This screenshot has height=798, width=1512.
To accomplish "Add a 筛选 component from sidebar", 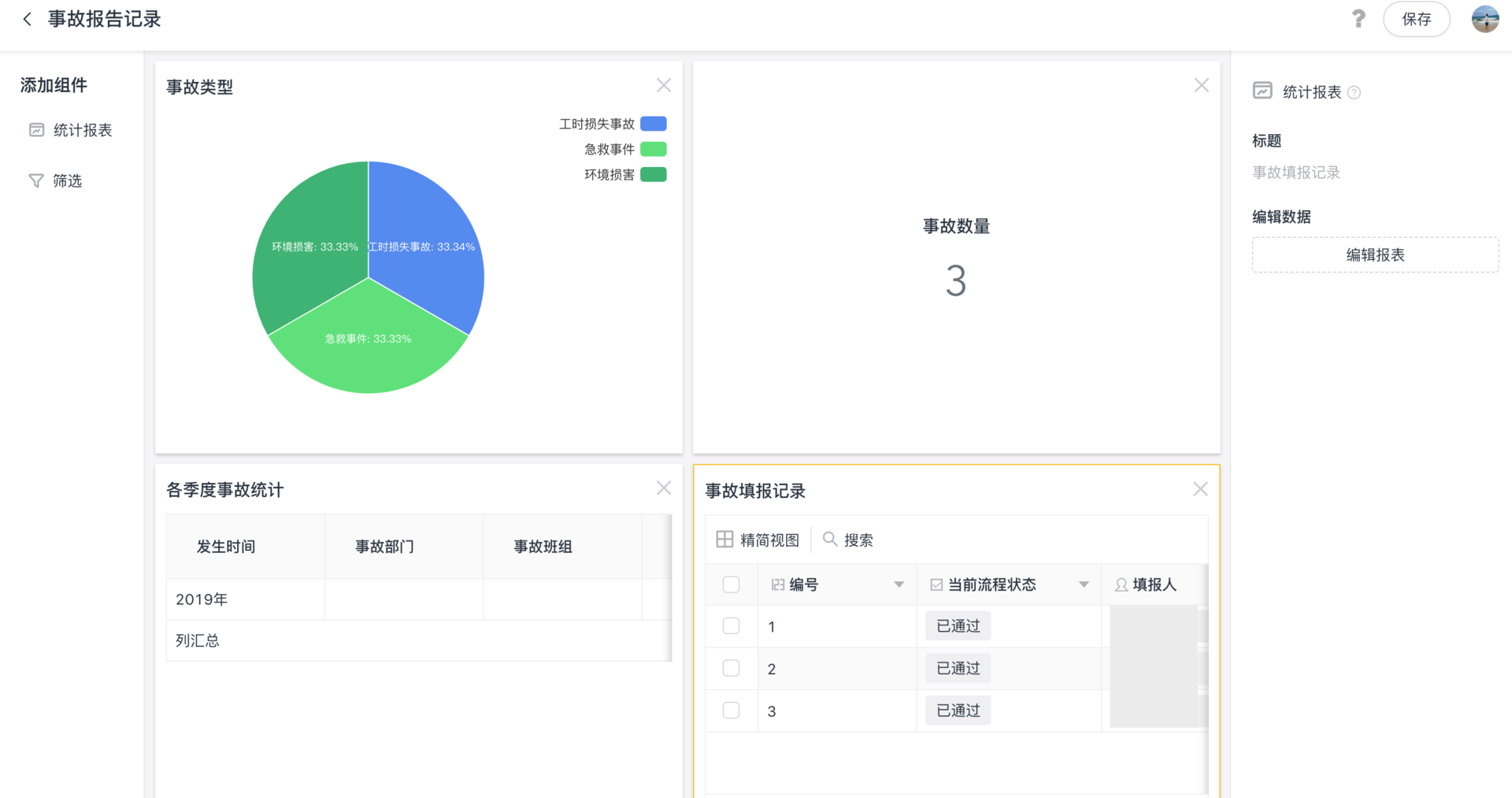I will coord(56,181).
